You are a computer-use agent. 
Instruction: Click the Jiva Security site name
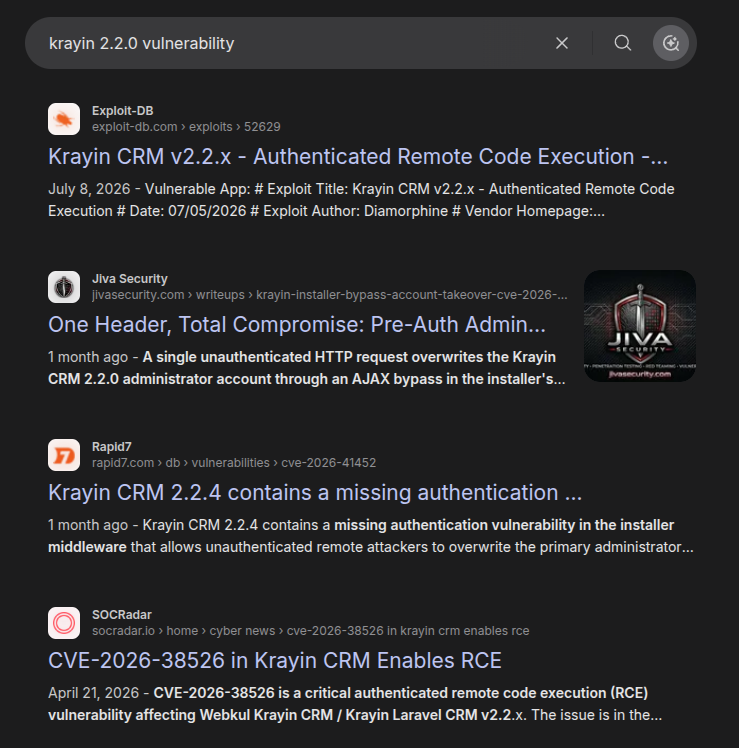coord(130,279)
